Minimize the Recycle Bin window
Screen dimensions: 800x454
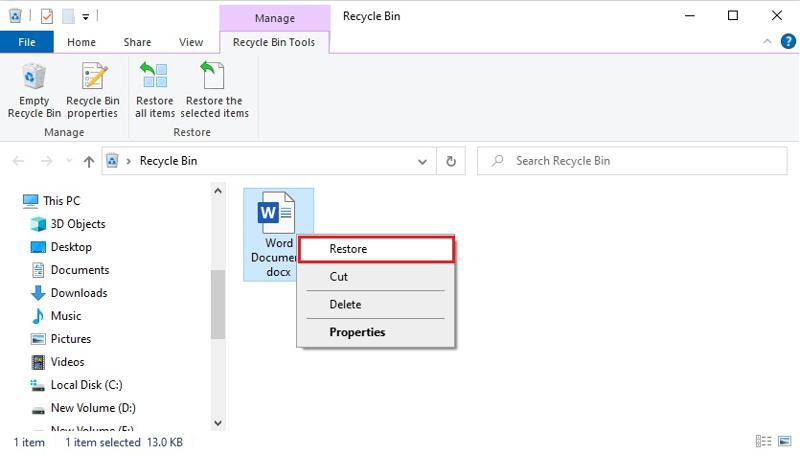tap(690, 16)
